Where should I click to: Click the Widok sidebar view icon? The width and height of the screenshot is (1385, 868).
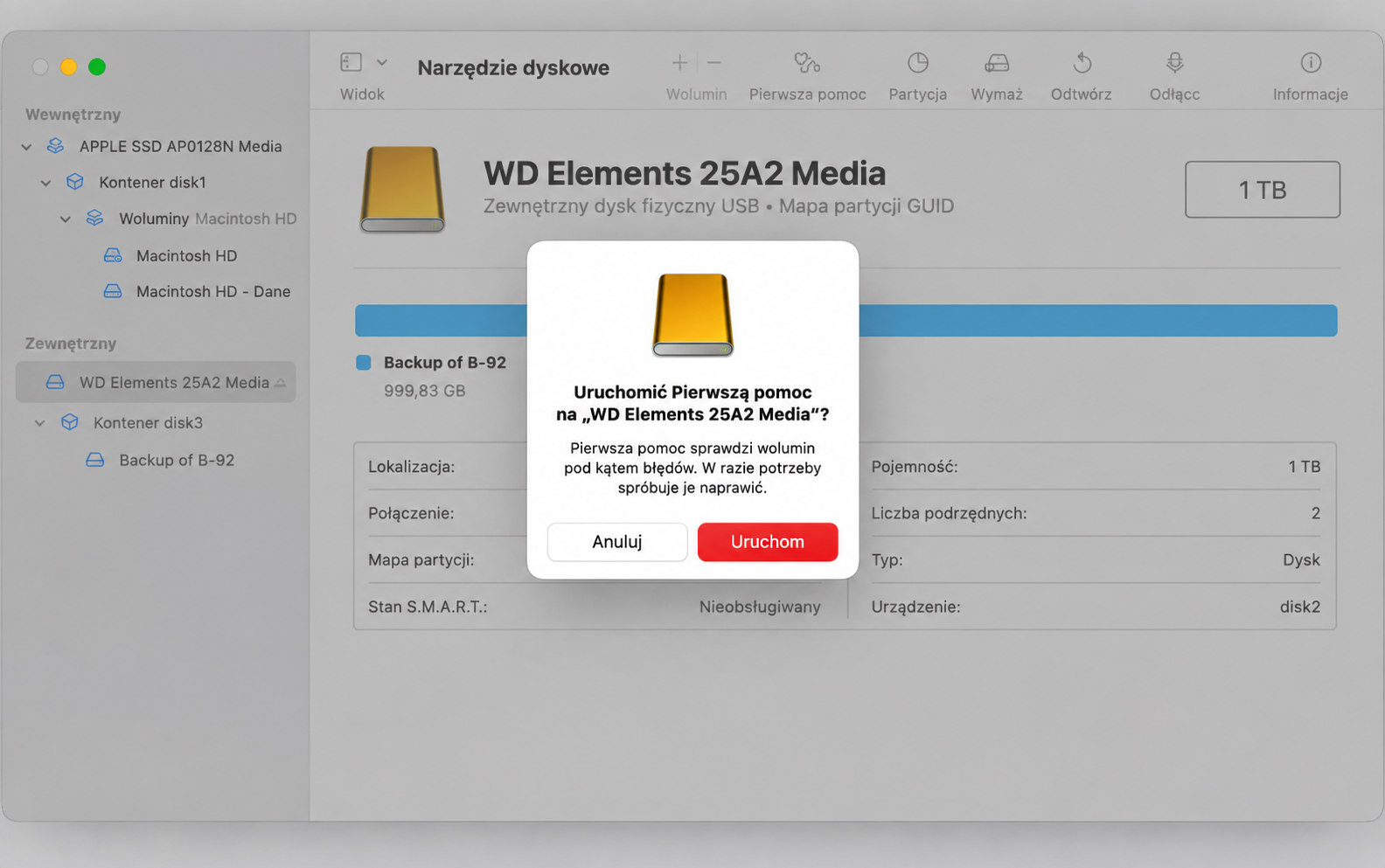click(x=351, y=62)
